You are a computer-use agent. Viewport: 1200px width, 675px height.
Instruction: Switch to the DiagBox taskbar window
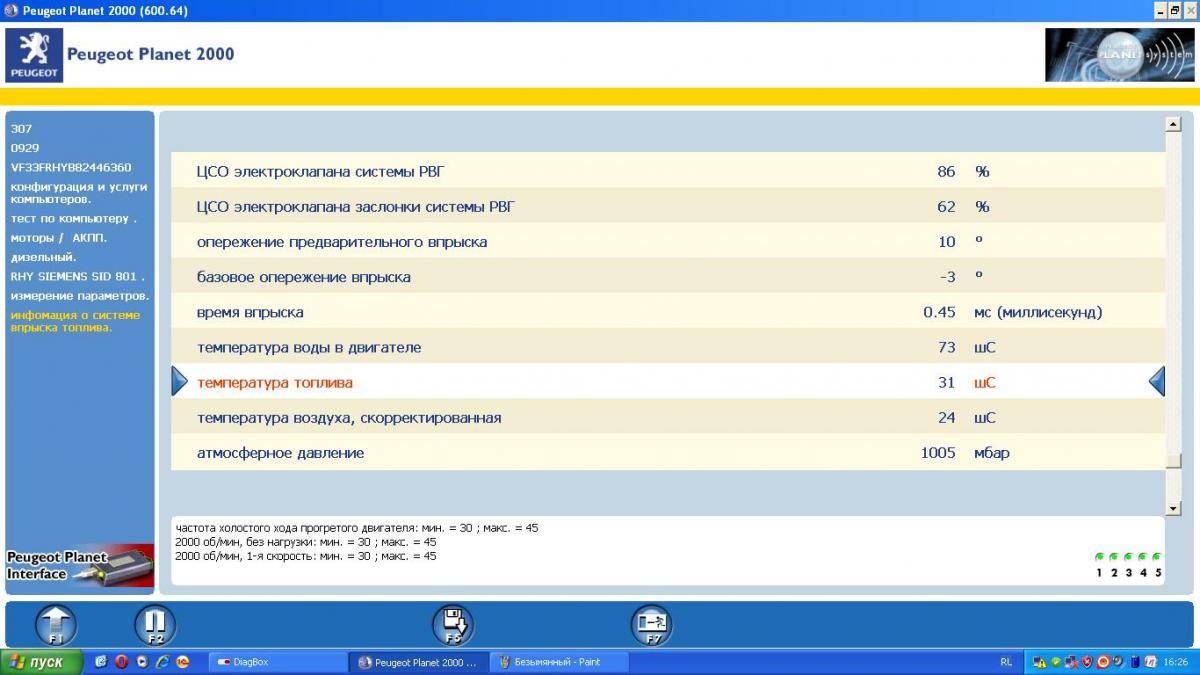point(277,662)
